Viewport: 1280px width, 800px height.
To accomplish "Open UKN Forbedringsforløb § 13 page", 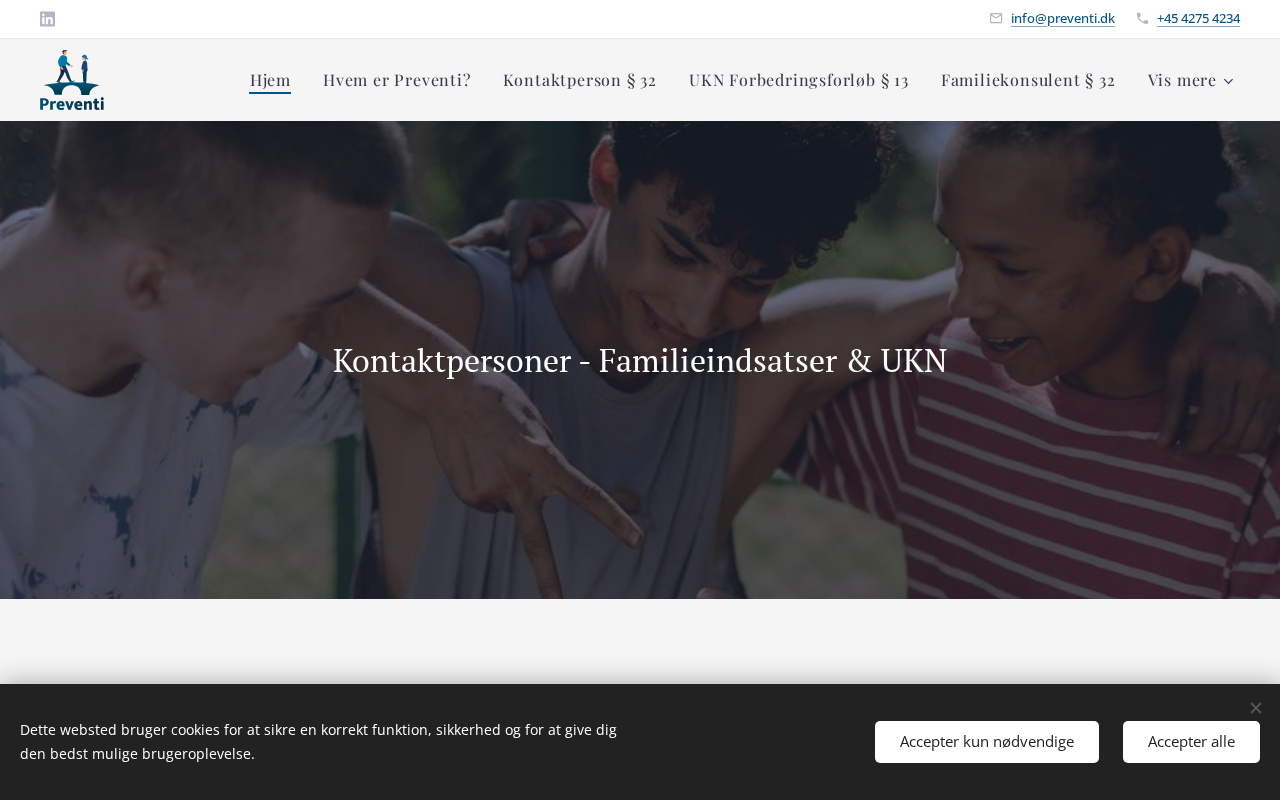I will 799,80.
